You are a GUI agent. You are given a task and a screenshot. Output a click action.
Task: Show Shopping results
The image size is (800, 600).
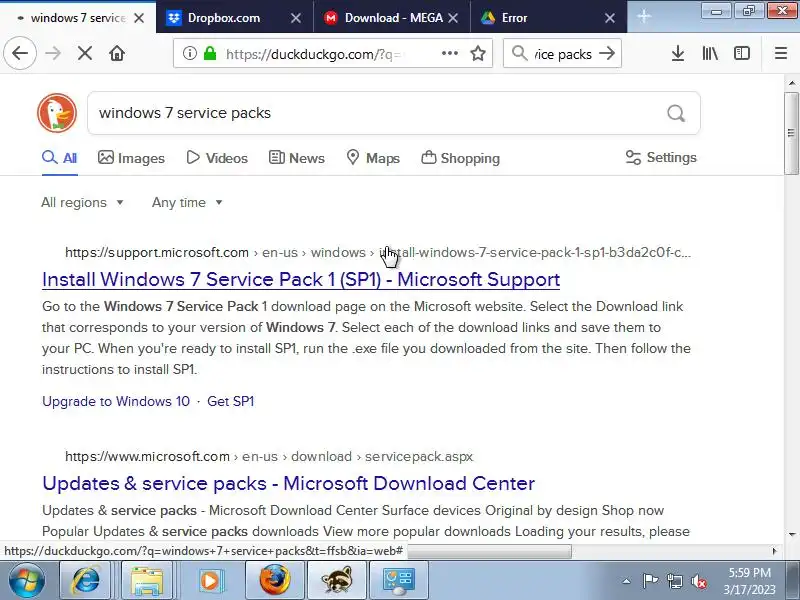(461, 158)
